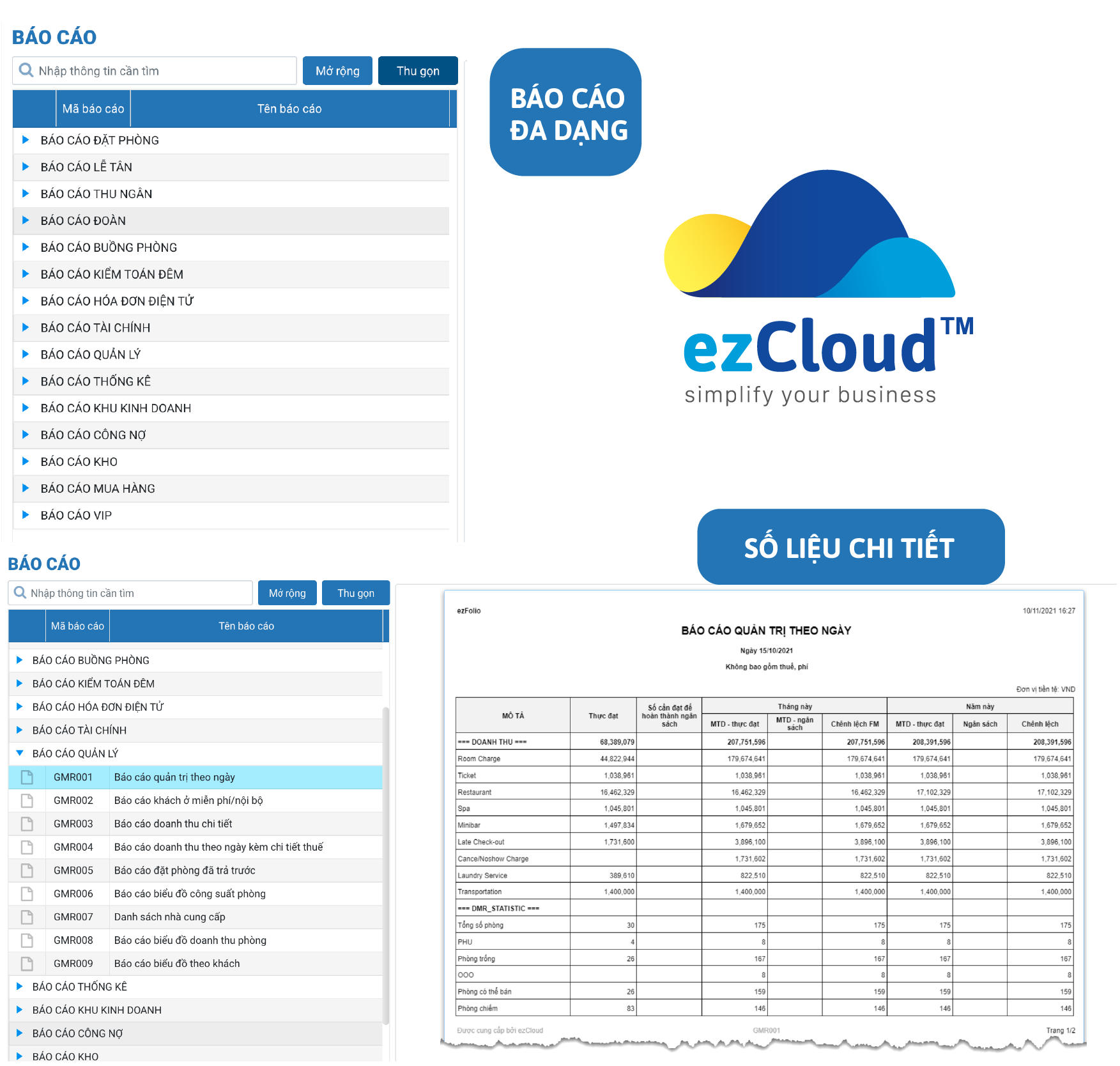Click Room Charge row in report preview

(764, 759)
